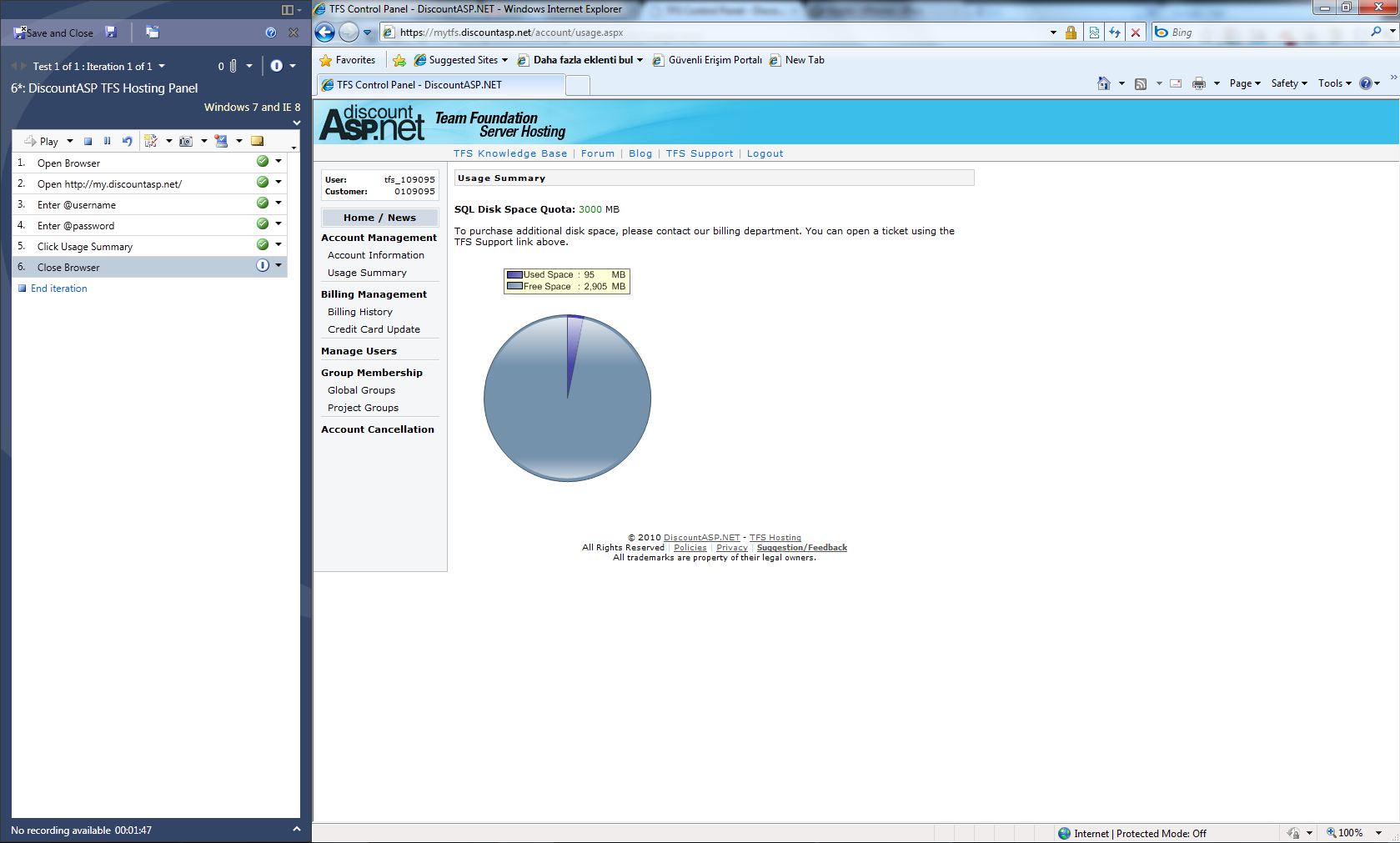This screenshot has width=1400, height=843.
Task: Click Save and Close in Test Runner
Action: pos(53,33)
